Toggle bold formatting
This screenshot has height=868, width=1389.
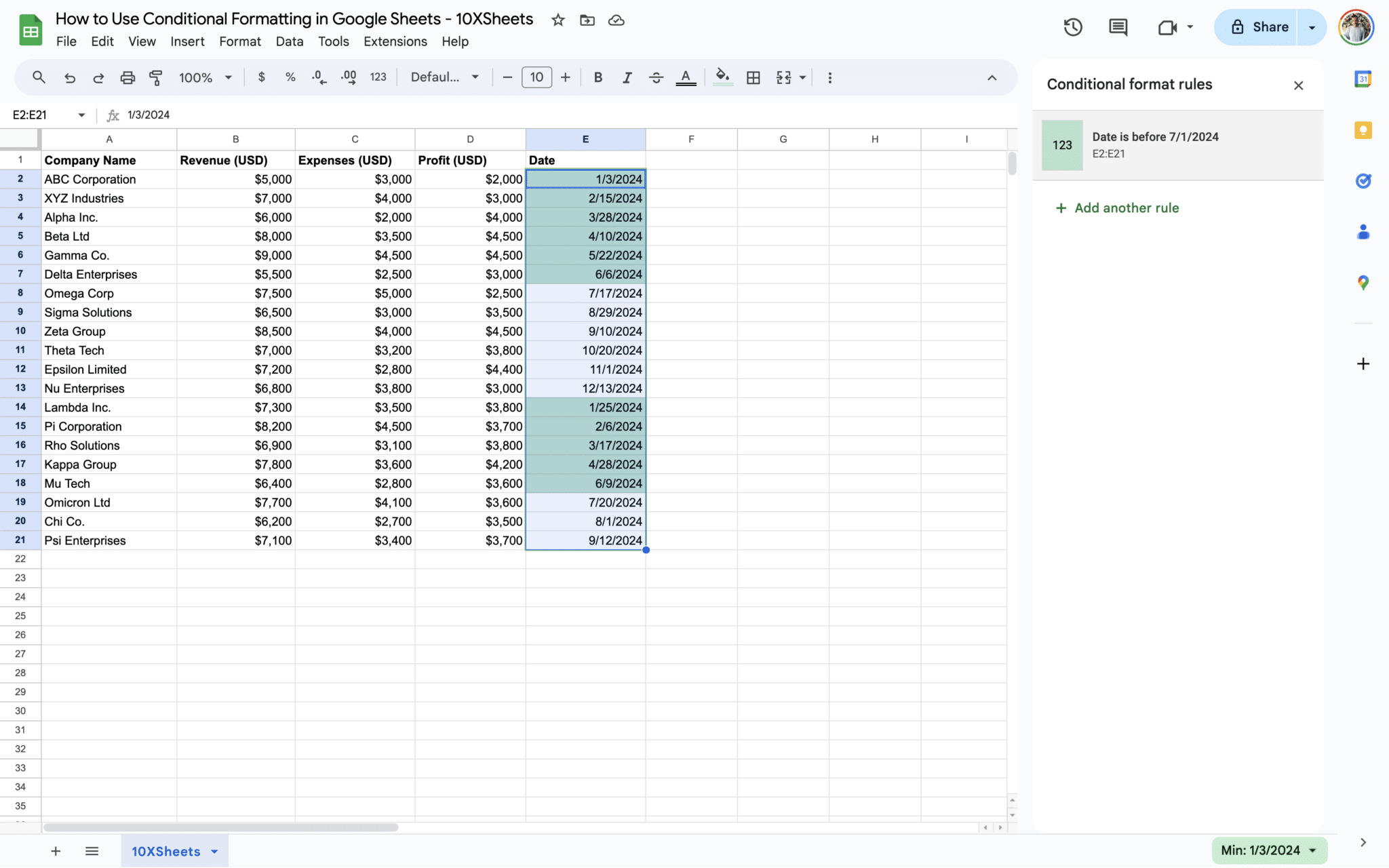pos(598,77)
